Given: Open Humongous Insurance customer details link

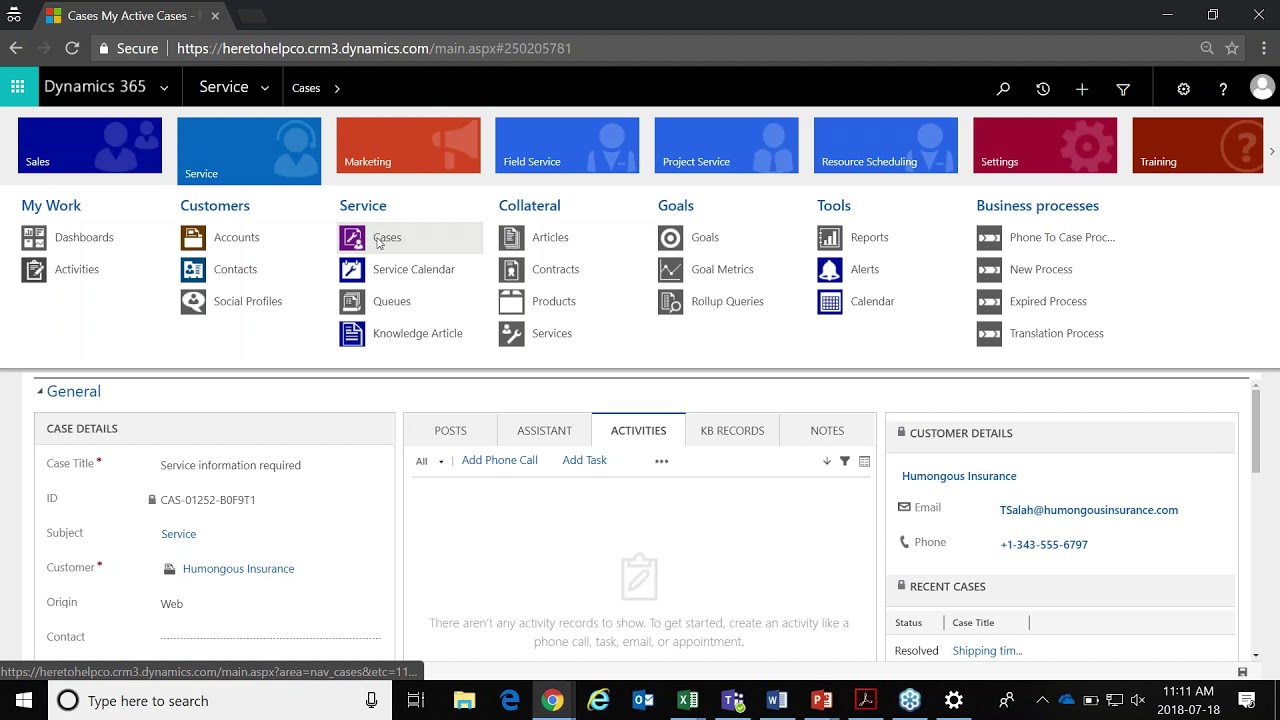Looking at the screenshot, I should [959, 476].
